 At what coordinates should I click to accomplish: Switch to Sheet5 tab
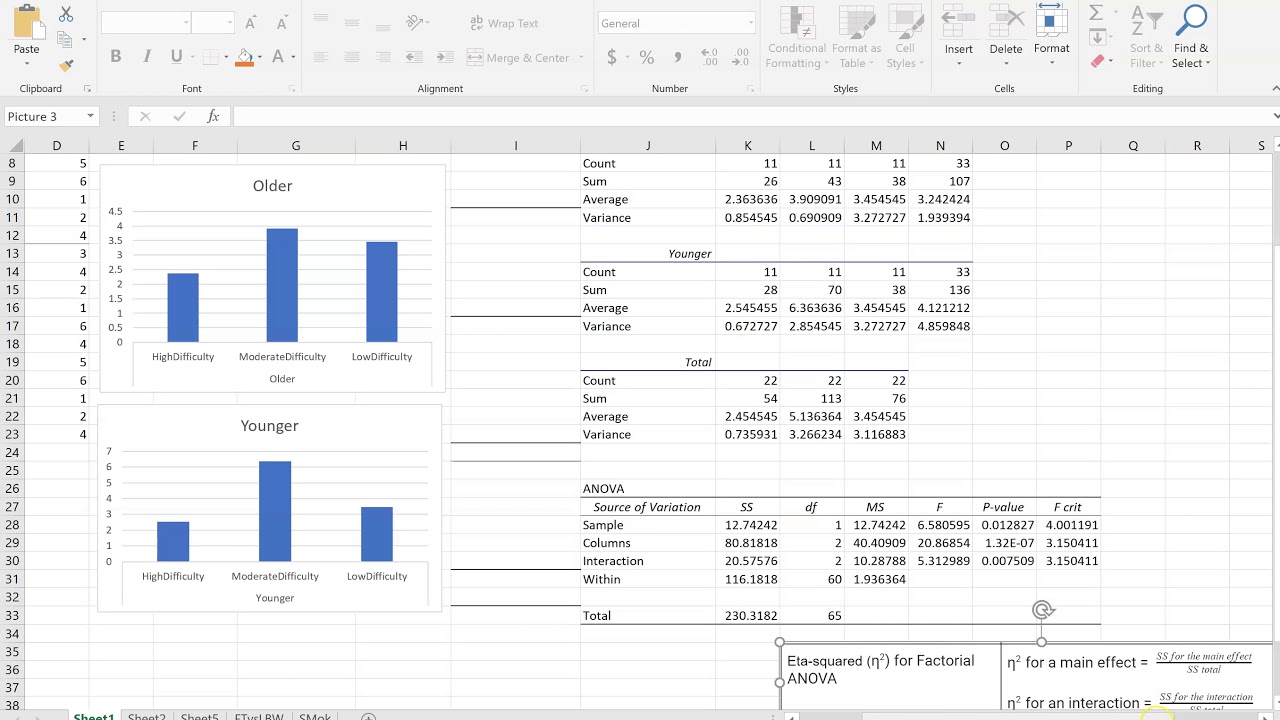click(x=200, y=715)
